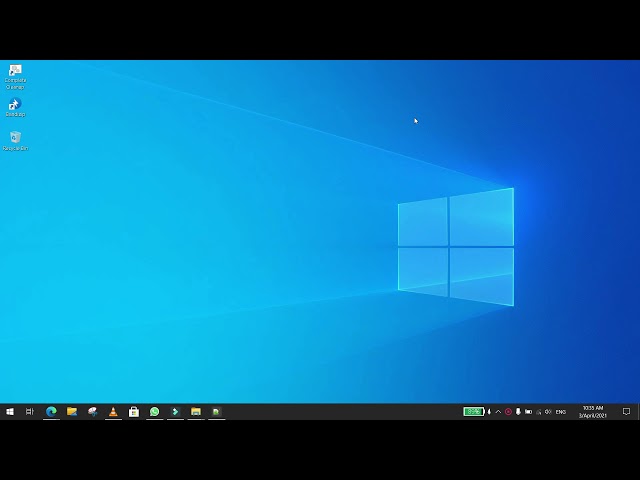Screen dimensions: 640x480
Task: Open the yellow folder icon beside Edge
Action: (72, 411)
